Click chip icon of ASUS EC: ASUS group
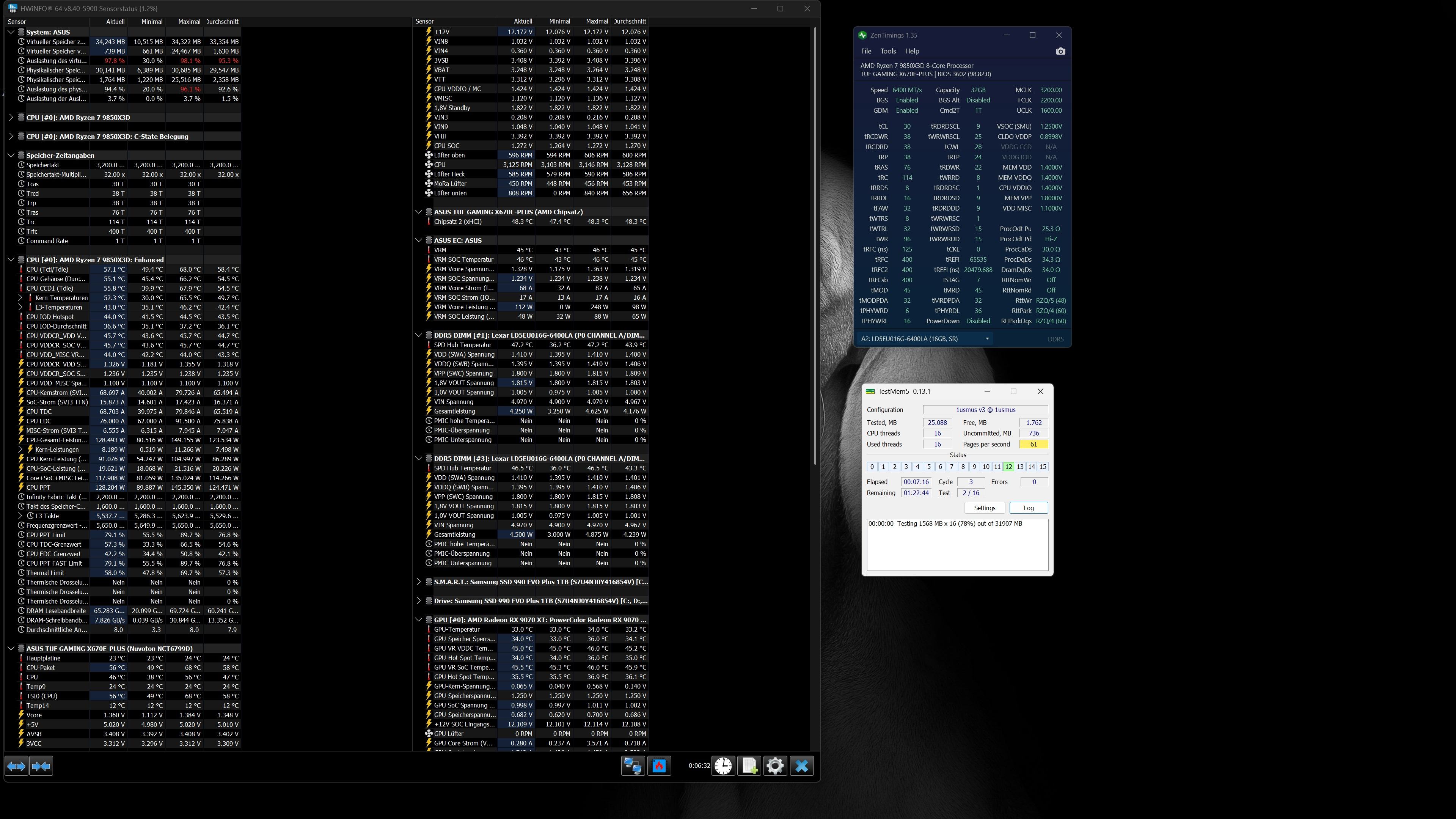 tap(429, 240)
